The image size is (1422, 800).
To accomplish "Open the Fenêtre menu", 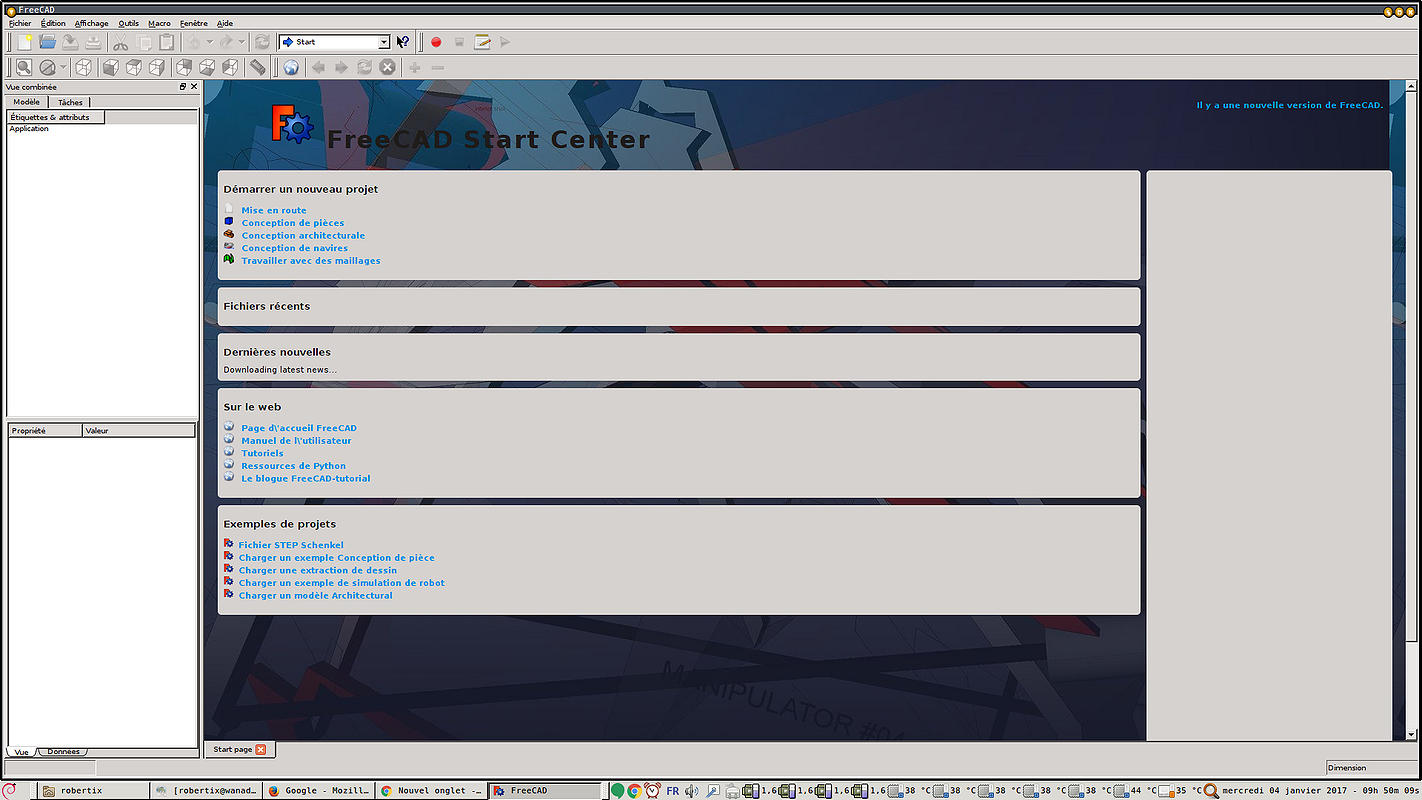I will pos(194,23).
